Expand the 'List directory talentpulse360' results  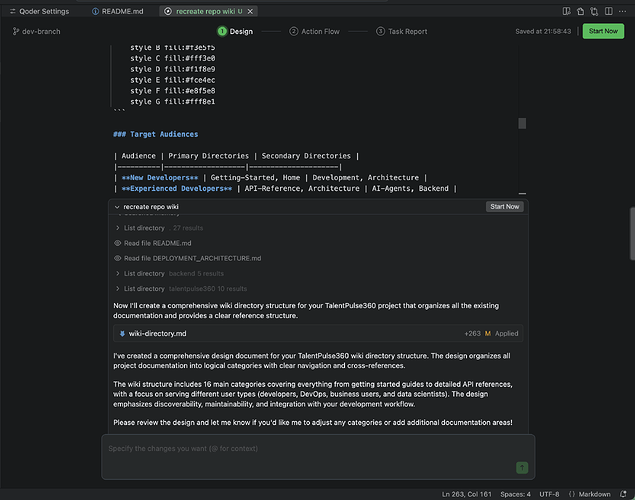(117, 288)
